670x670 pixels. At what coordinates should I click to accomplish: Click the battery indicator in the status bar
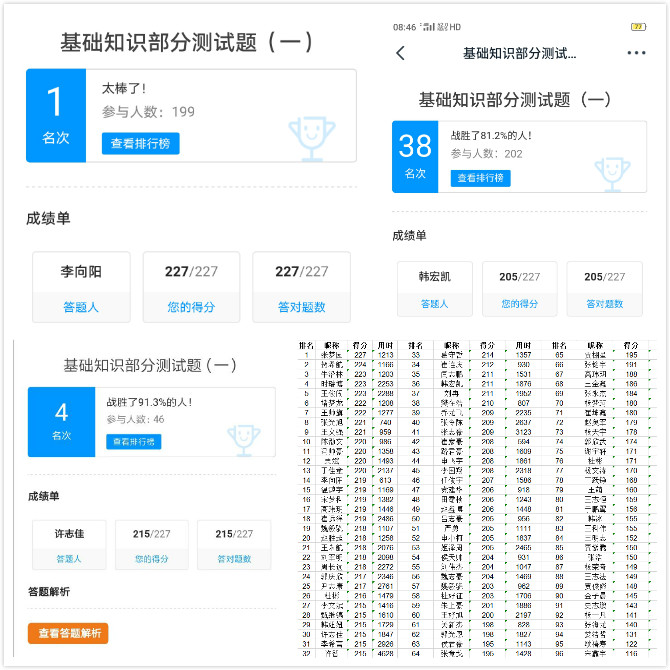(x=638, y=26)
